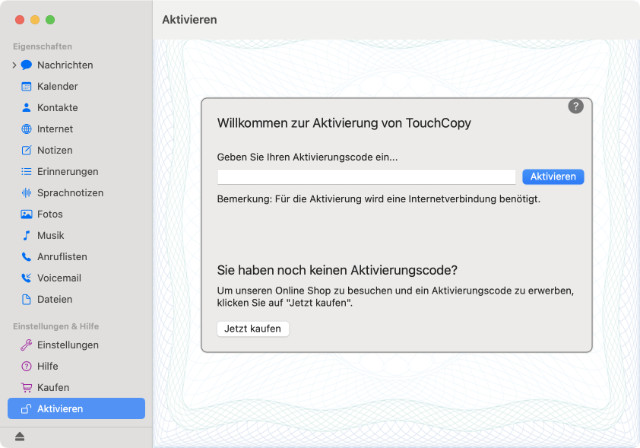
Task: Click the blue Aktivieren button
Action: click(x=553, y=177)
